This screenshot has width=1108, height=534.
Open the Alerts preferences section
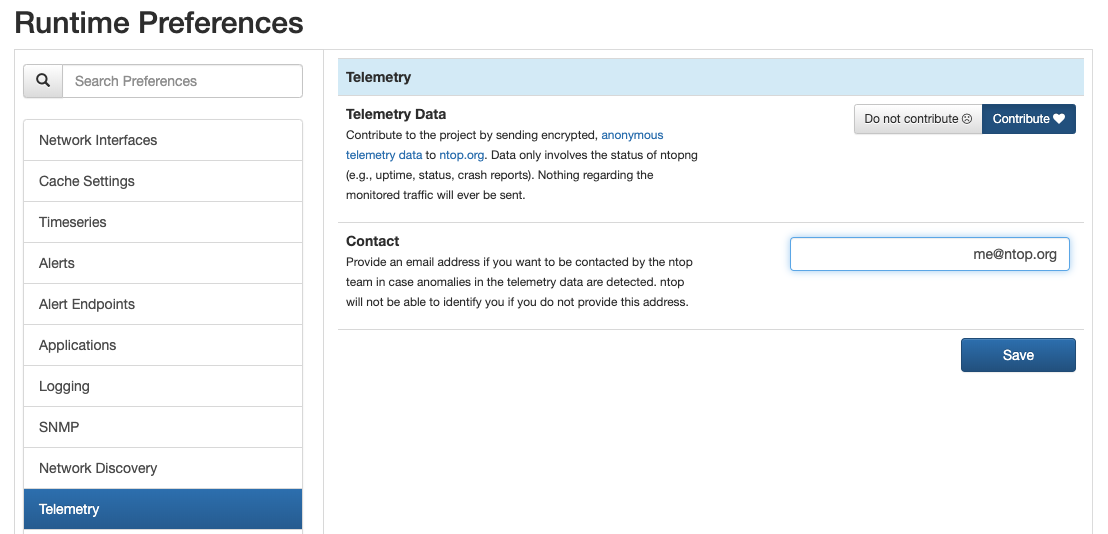163,263
